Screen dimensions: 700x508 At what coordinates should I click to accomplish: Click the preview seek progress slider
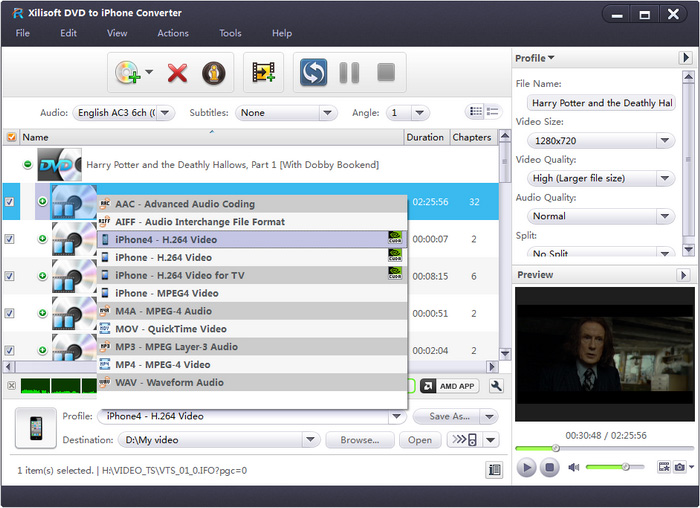click(604, 448)
